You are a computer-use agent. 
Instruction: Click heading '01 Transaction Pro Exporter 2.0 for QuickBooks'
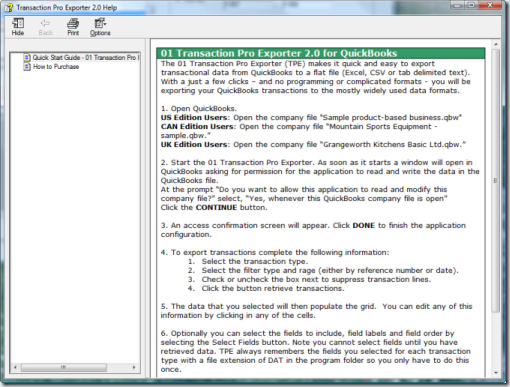click(x=279, y=53)
